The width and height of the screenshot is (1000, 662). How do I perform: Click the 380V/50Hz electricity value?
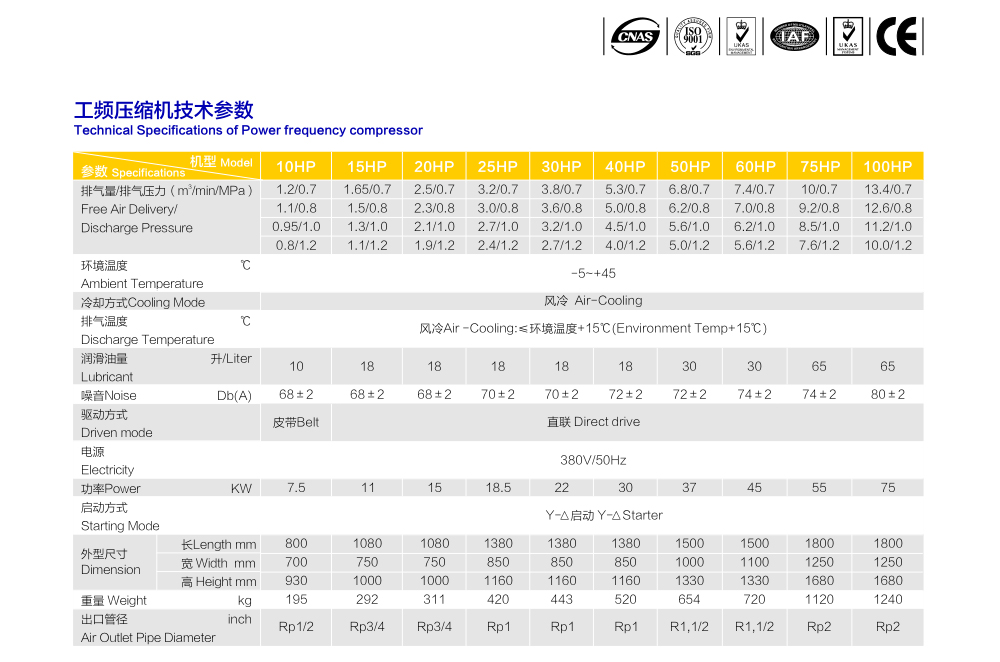[x=593, y=461]
